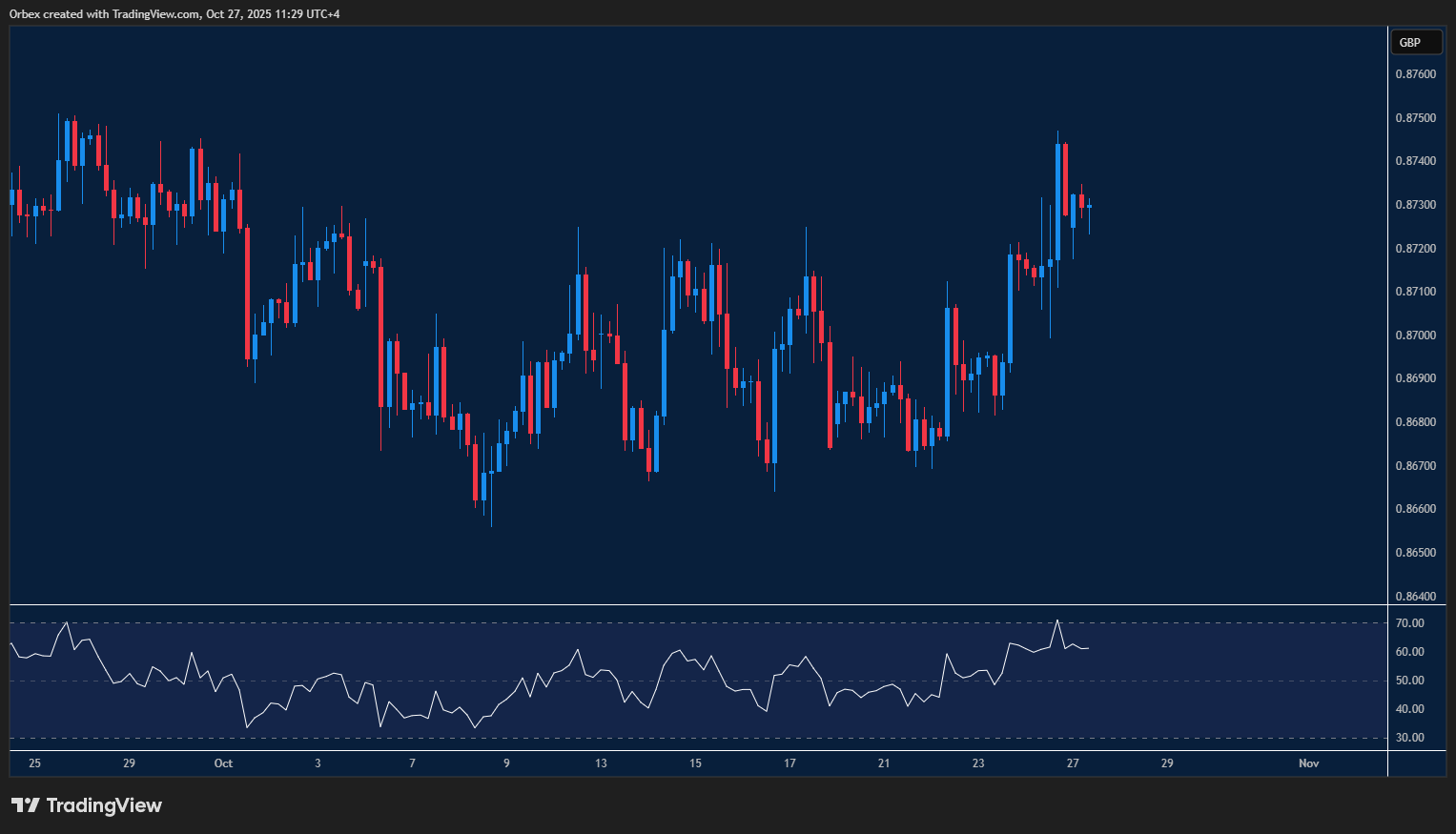Click the vertical price scale separator line
This screenshot has height=834, width=1456.
[x=1387, y=381]
